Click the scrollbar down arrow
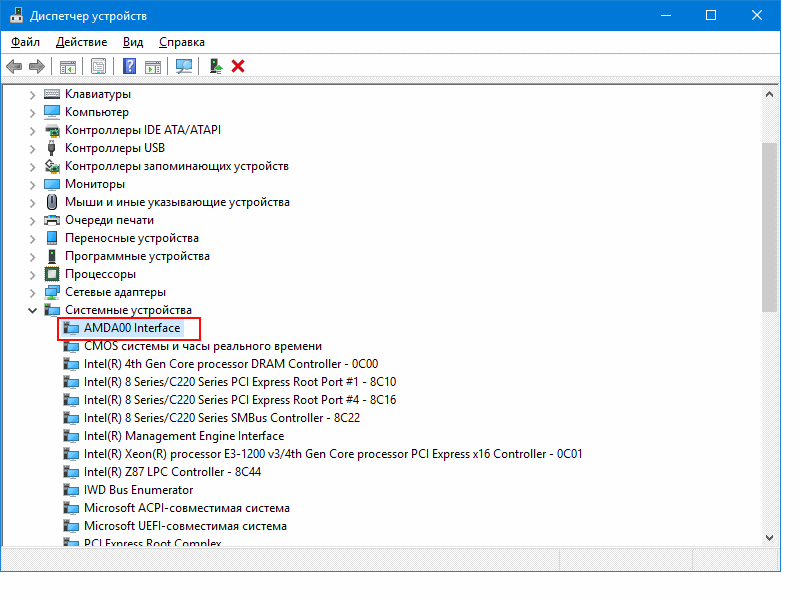Image resolution: width=800 pixels, height=600 pixels. (769, 538)
